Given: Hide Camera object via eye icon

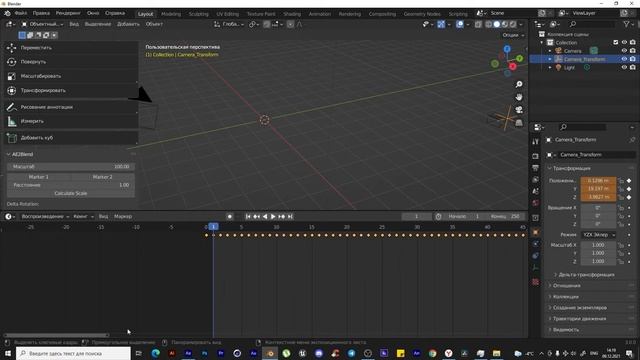Looking at the screenshot, I should (624, 51).
